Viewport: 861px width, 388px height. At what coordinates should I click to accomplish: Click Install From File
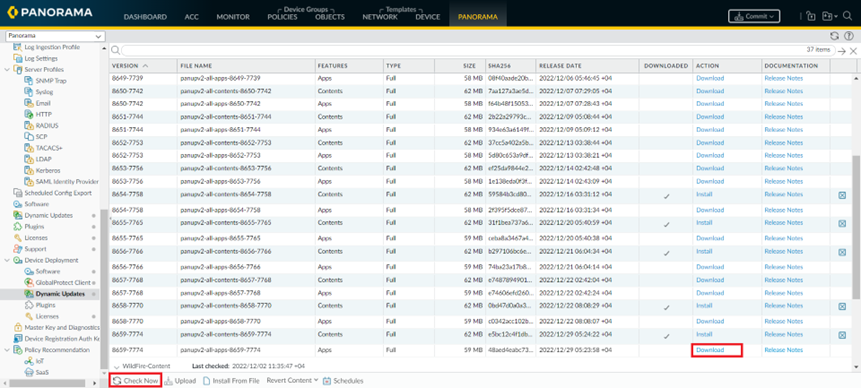click(231, 380)
